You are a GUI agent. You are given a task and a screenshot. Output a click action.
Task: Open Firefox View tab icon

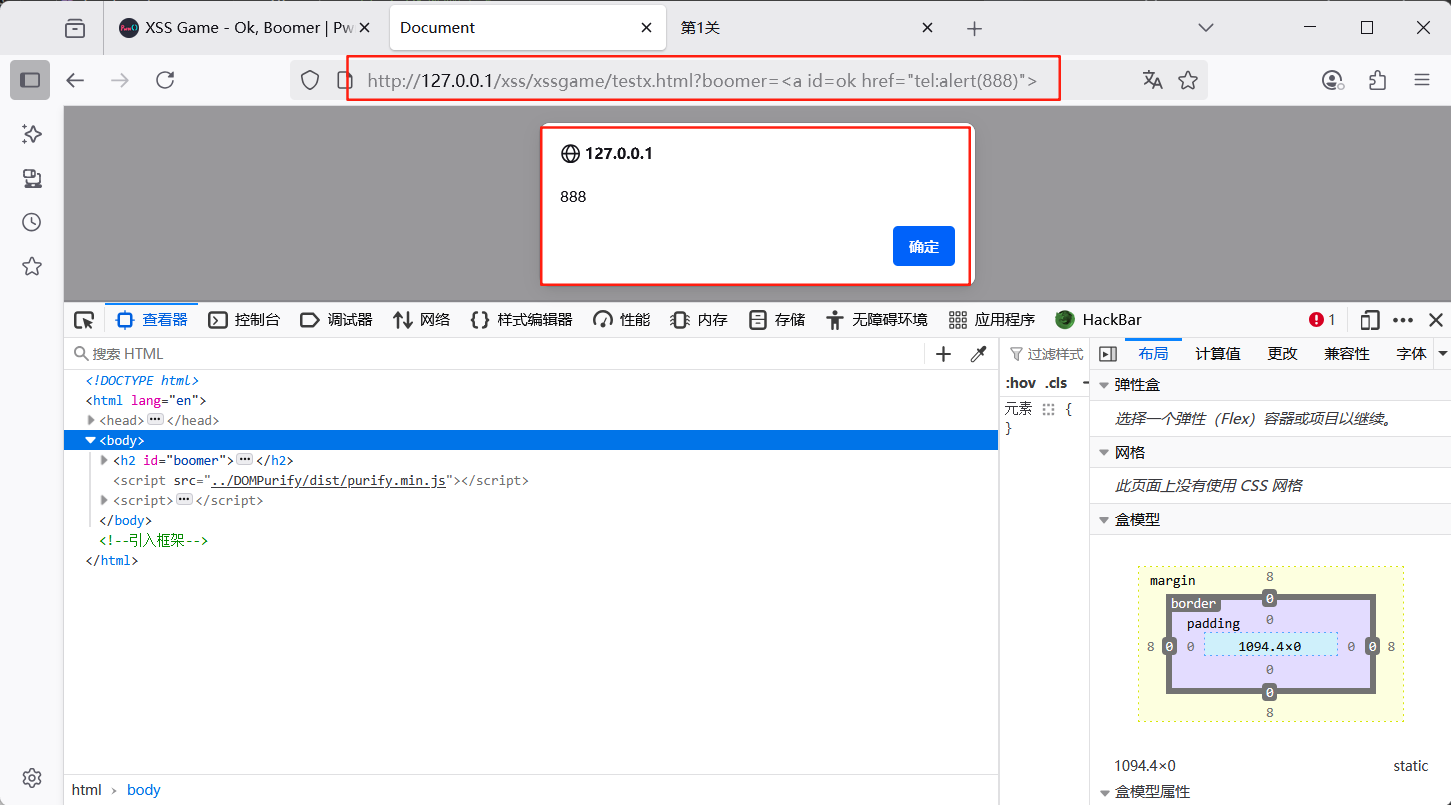coord(75,28)
